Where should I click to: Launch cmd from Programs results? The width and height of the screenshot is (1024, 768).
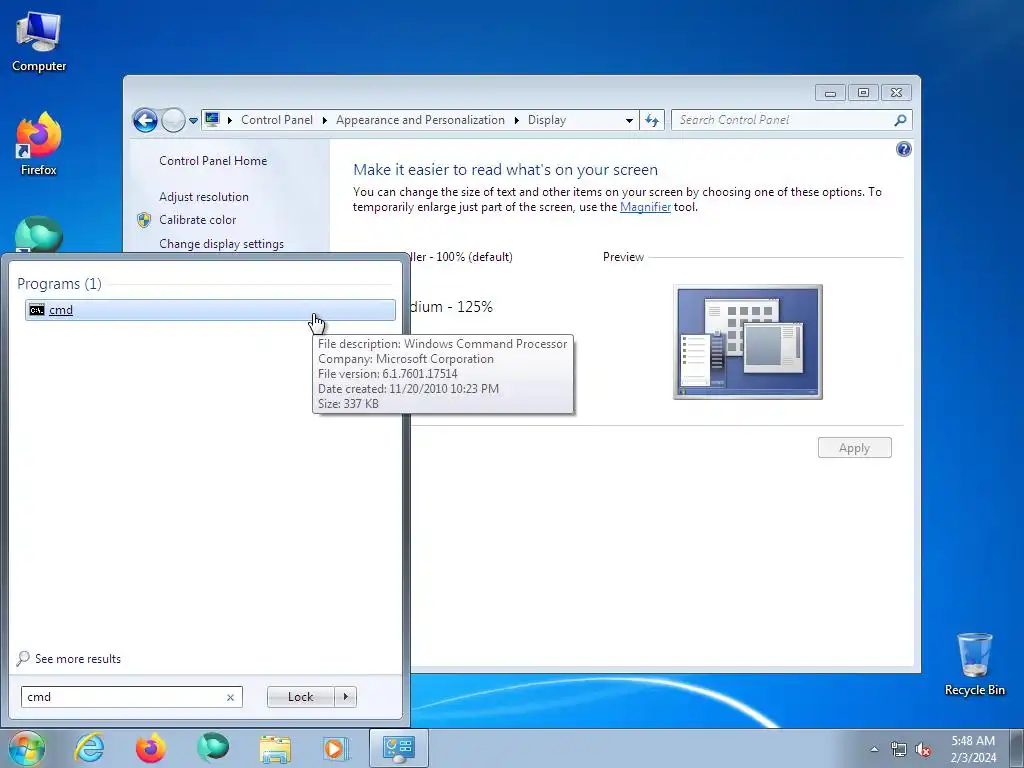(210, 310)
